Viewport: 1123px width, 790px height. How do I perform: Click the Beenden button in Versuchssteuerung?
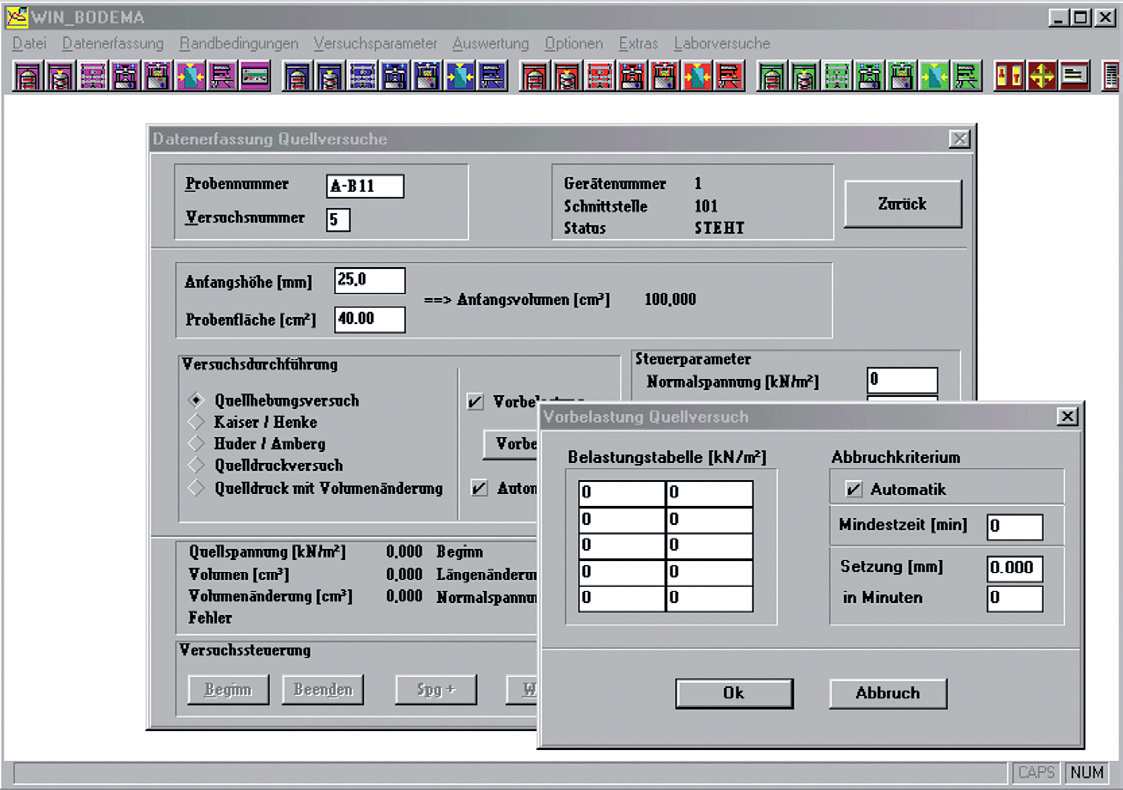tap(323, 690)
